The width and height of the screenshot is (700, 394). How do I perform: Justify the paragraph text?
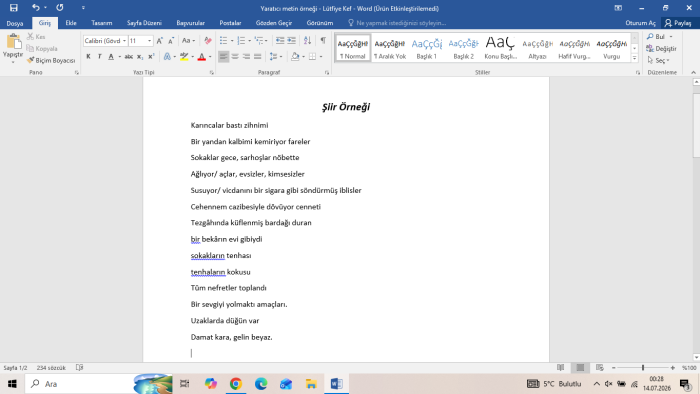(258, 57)
